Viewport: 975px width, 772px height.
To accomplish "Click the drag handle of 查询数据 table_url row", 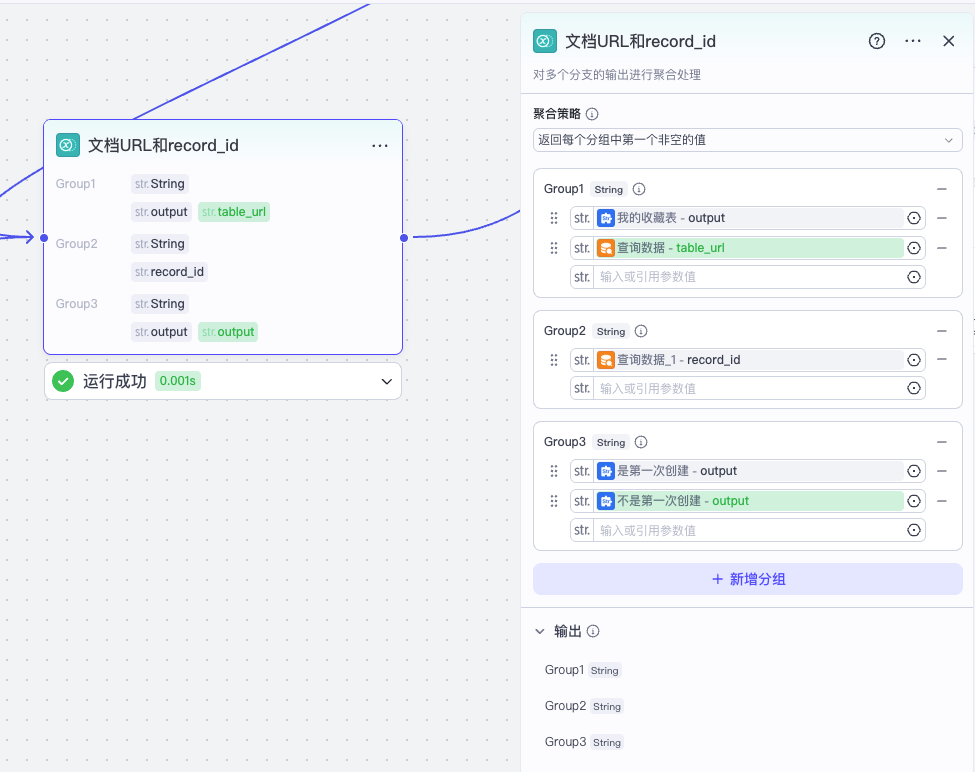I will tap(553, 248).
